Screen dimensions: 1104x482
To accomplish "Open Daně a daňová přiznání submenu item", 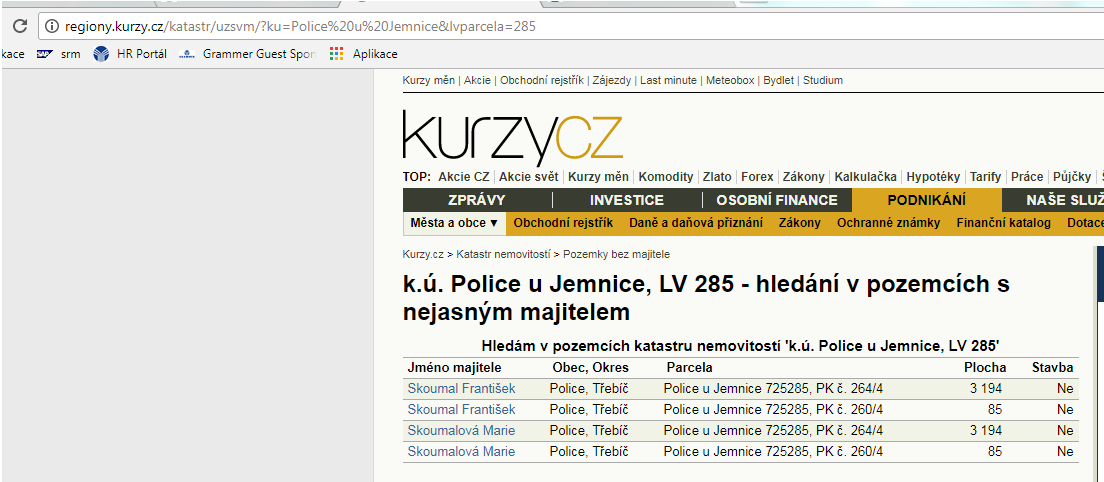I will tap(695, 223).
